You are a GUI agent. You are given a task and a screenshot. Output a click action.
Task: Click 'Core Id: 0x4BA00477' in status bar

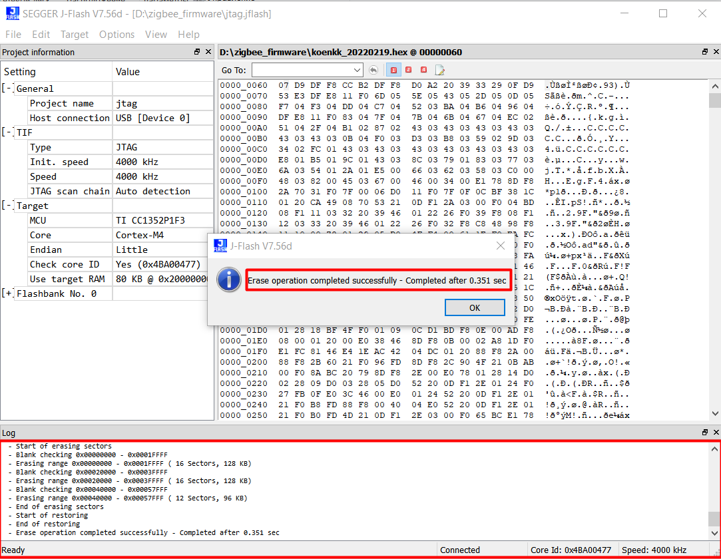coord(571,550)
